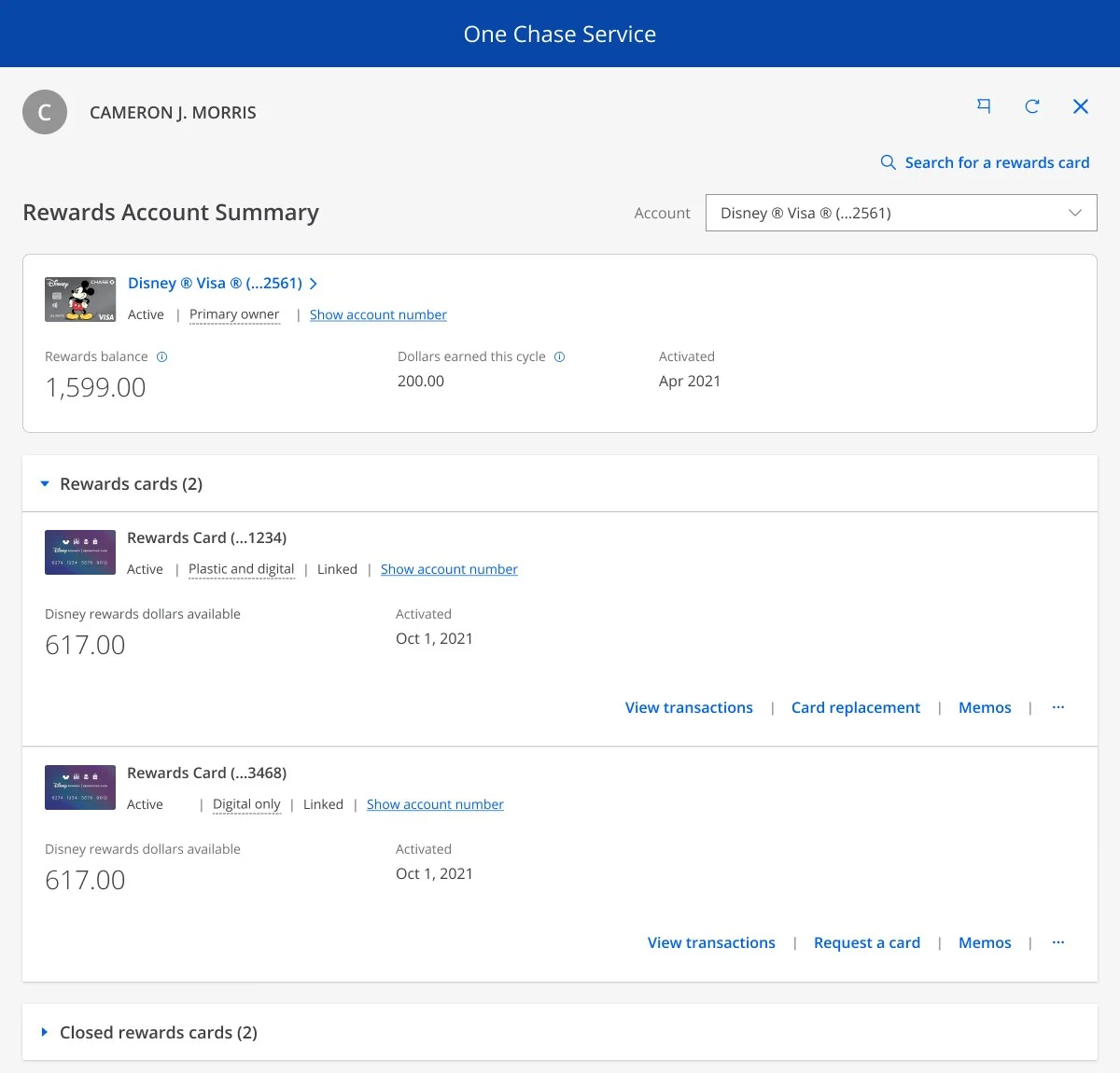1120x1073 pixels.
Task: View transactions for Rewards Card 1234
Action: tap(689, 707)
